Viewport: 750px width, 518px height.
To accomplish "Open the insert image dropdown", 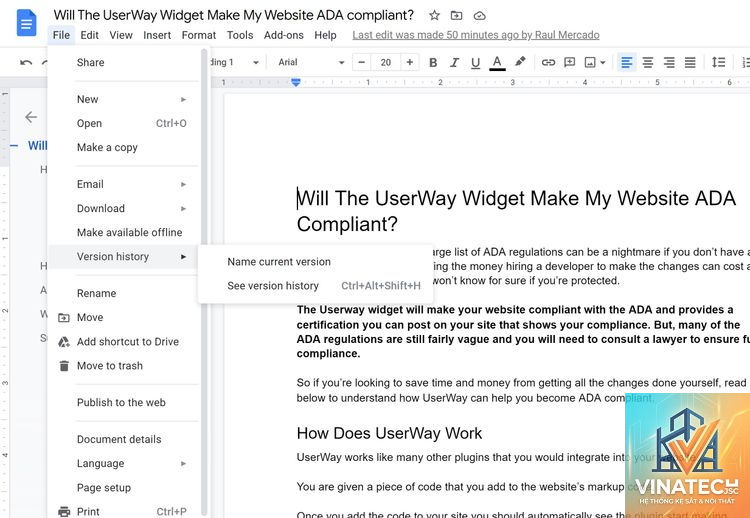I will point(595,62).
